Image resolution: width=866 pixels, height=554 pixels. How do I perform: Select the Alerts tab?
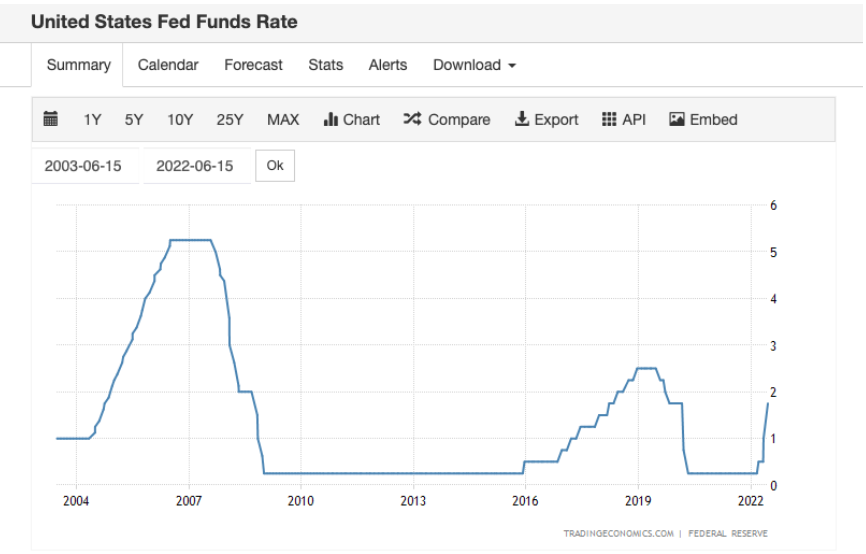[388, 65]
